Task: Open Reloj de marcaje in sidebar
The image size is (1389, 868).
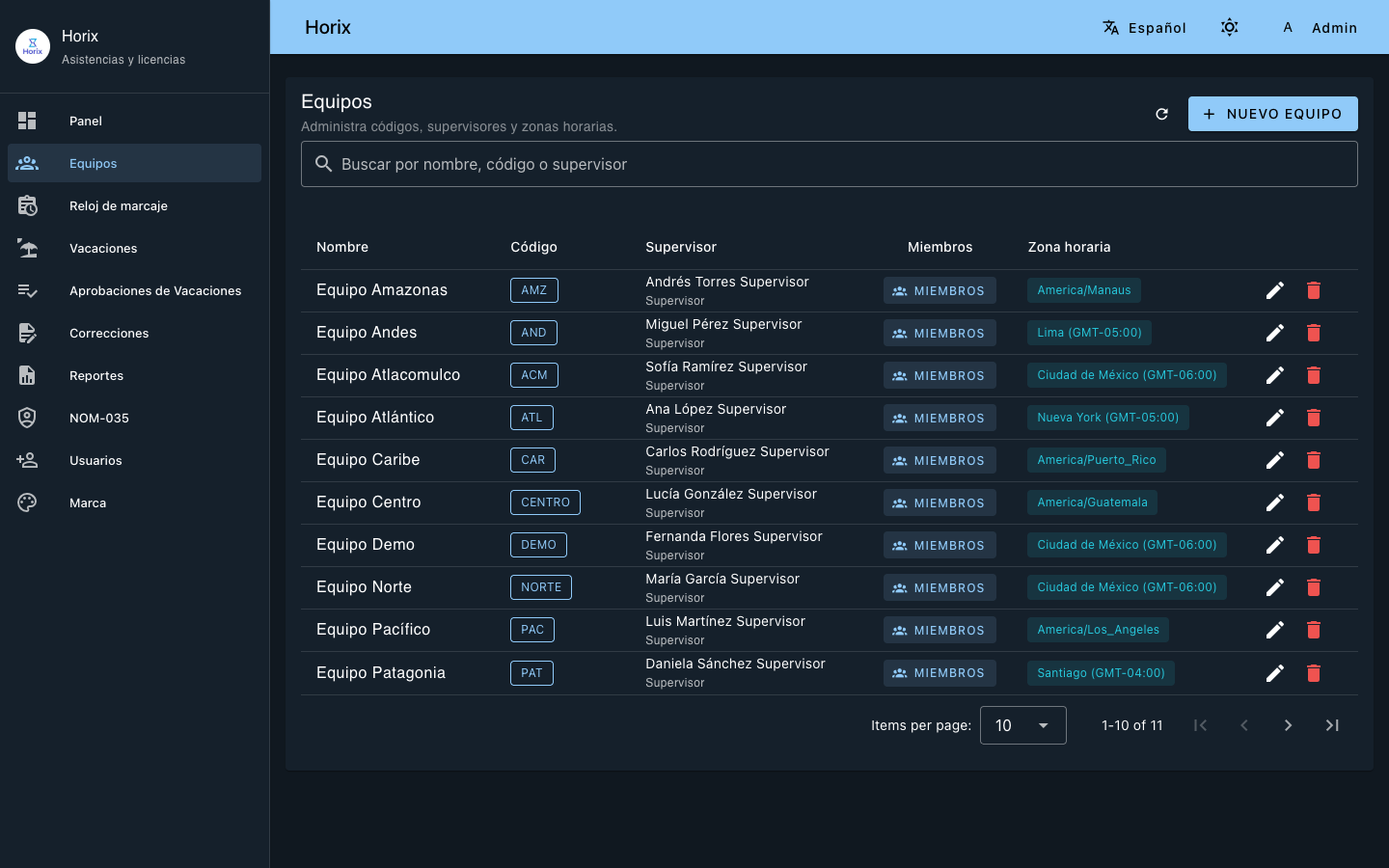Action: (x=119, y=205)
